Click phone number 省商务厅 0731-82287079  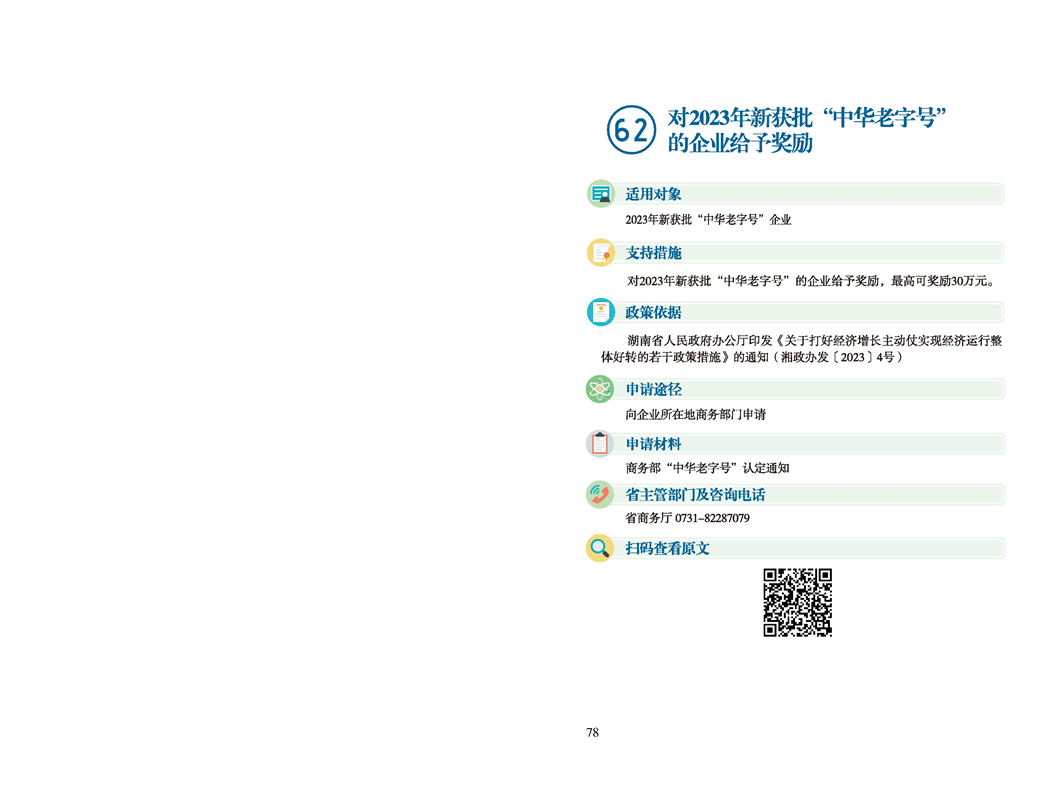(x=688, y=518)
